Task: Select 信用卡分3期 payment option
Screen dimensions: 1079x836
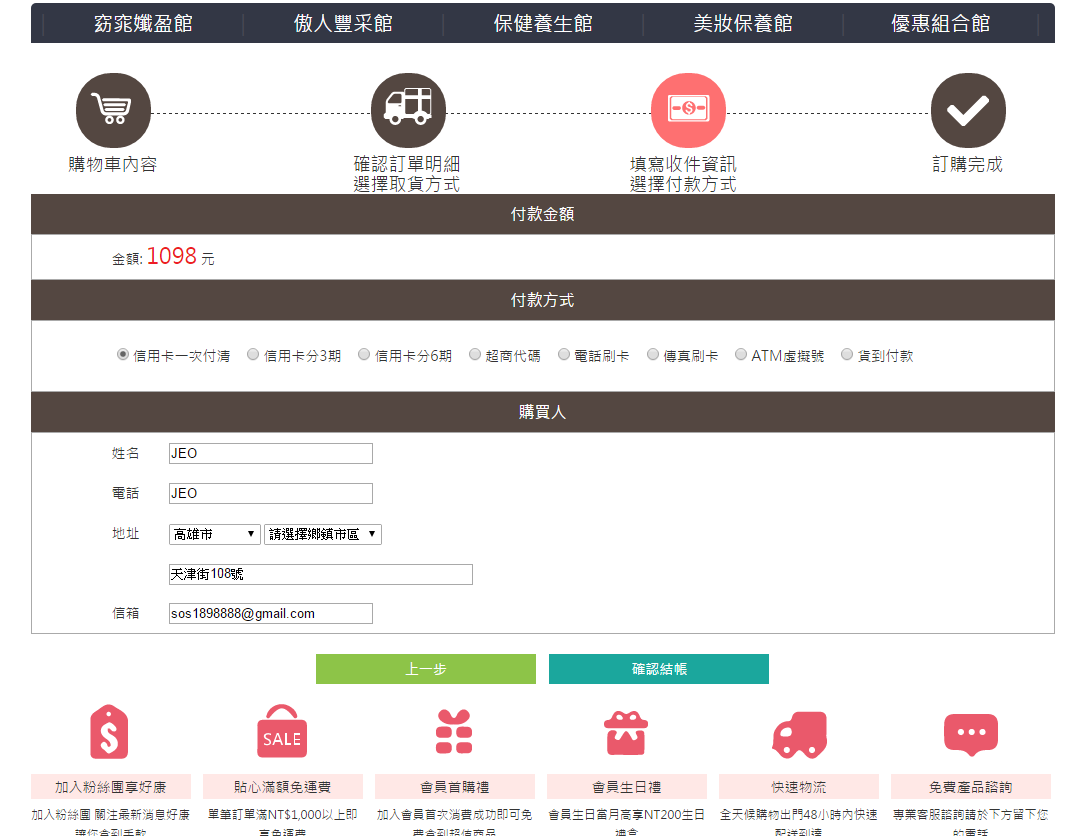Action: coord(253,355)
